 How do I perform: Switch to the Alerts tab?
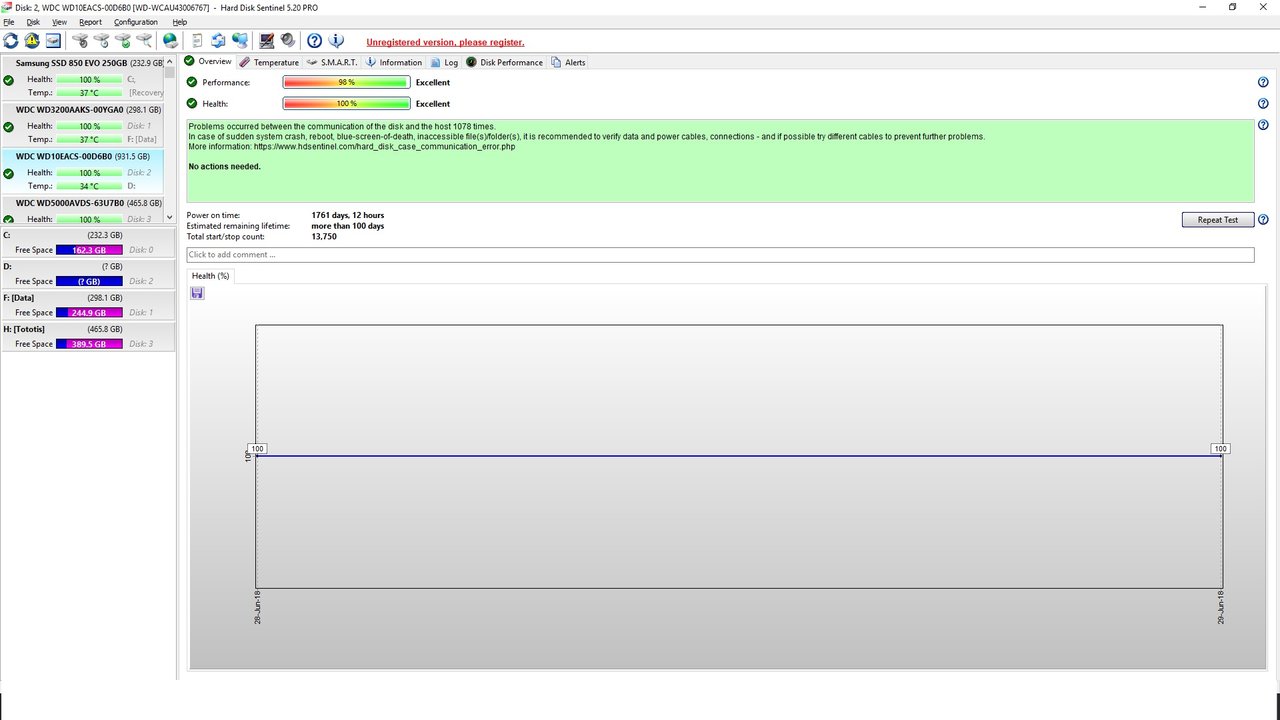coord(568,62)
